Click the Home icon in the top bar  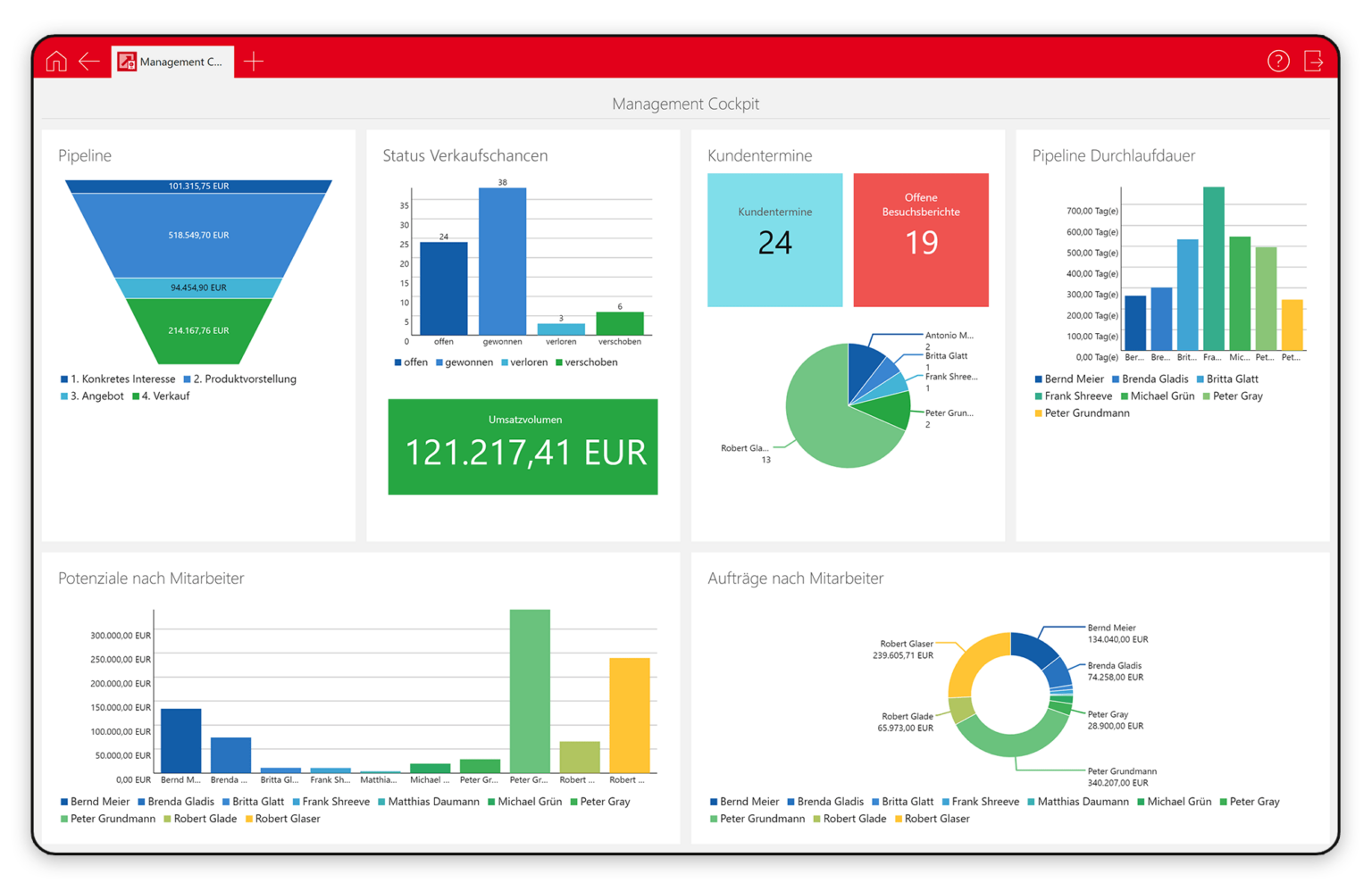click(55, 61)
